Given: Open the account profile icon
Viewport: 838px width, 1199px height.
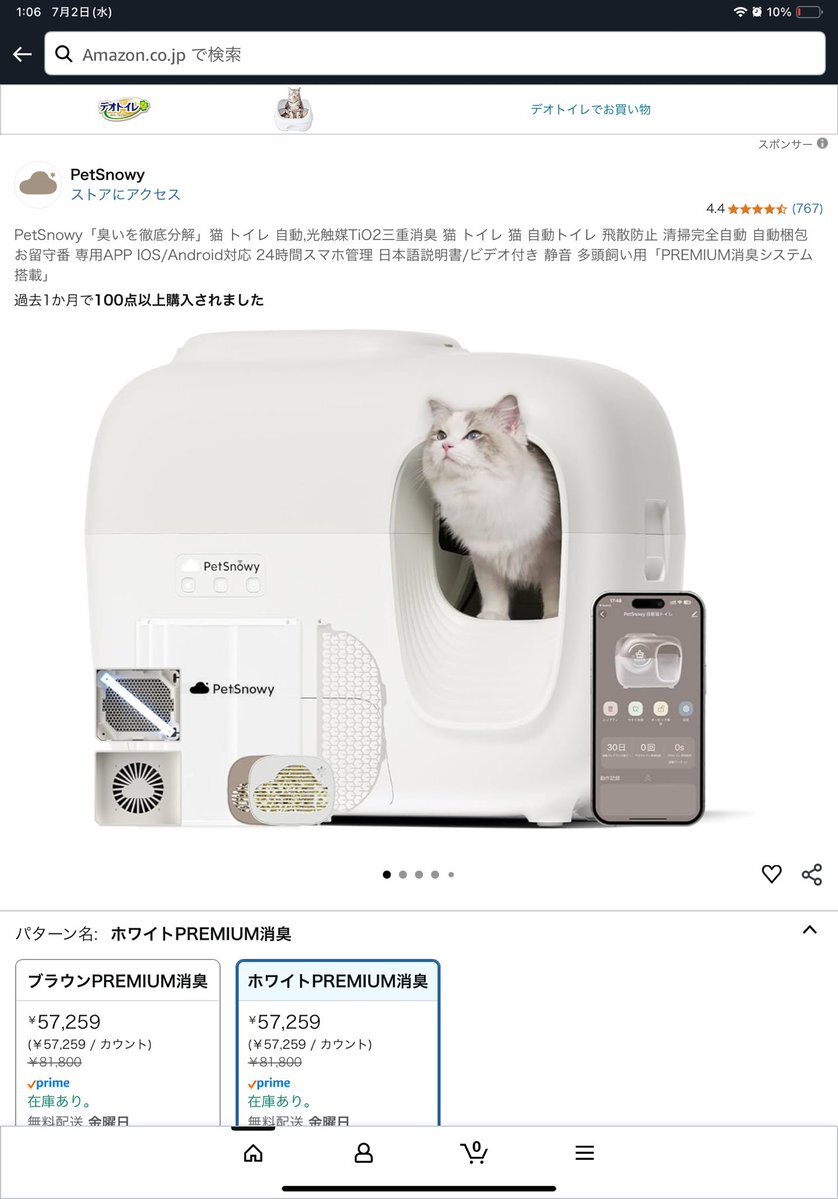Looking at the screenshot, I should (364, 1153).
